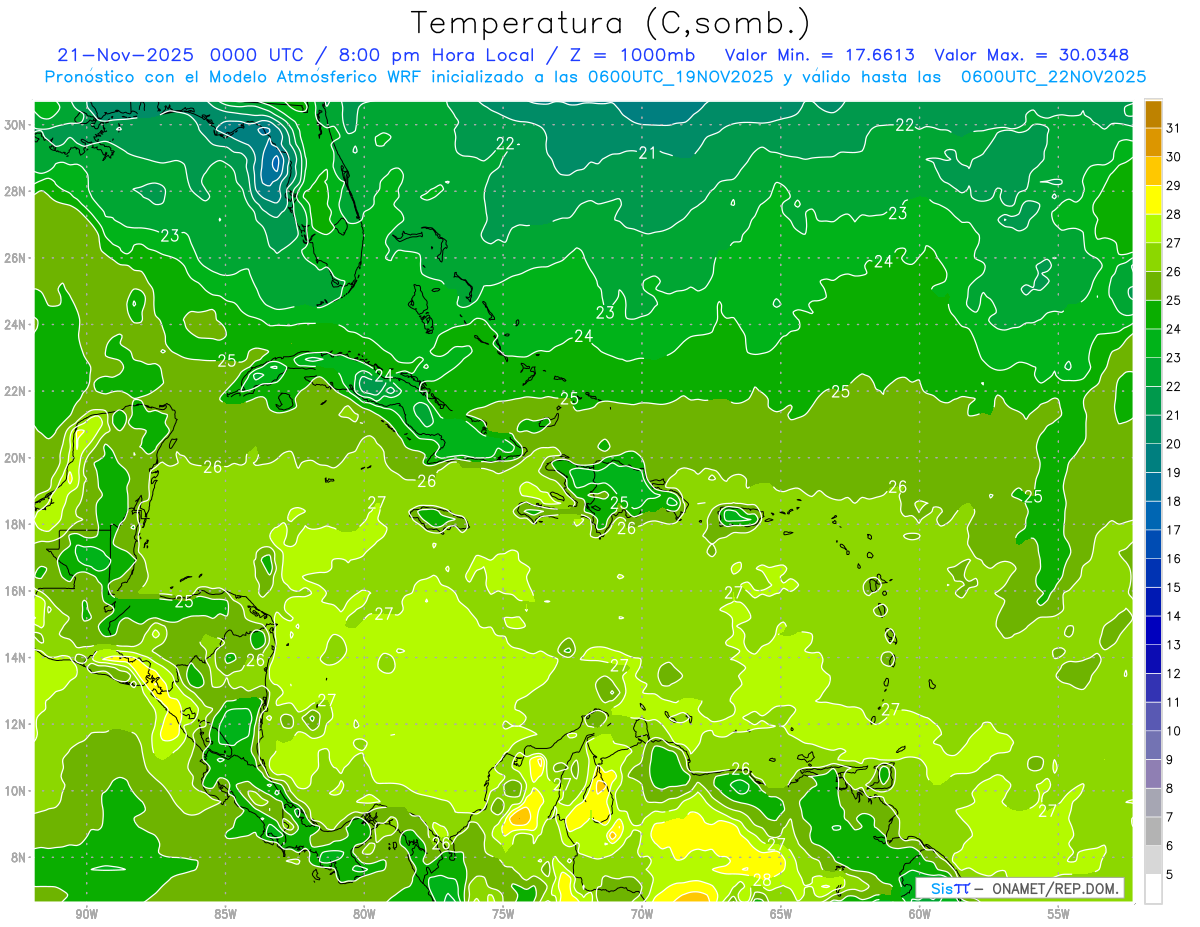1200x927 pixels.
Task: Click the blue swatch between 15 and 16
Action: tap(1153, 573)
